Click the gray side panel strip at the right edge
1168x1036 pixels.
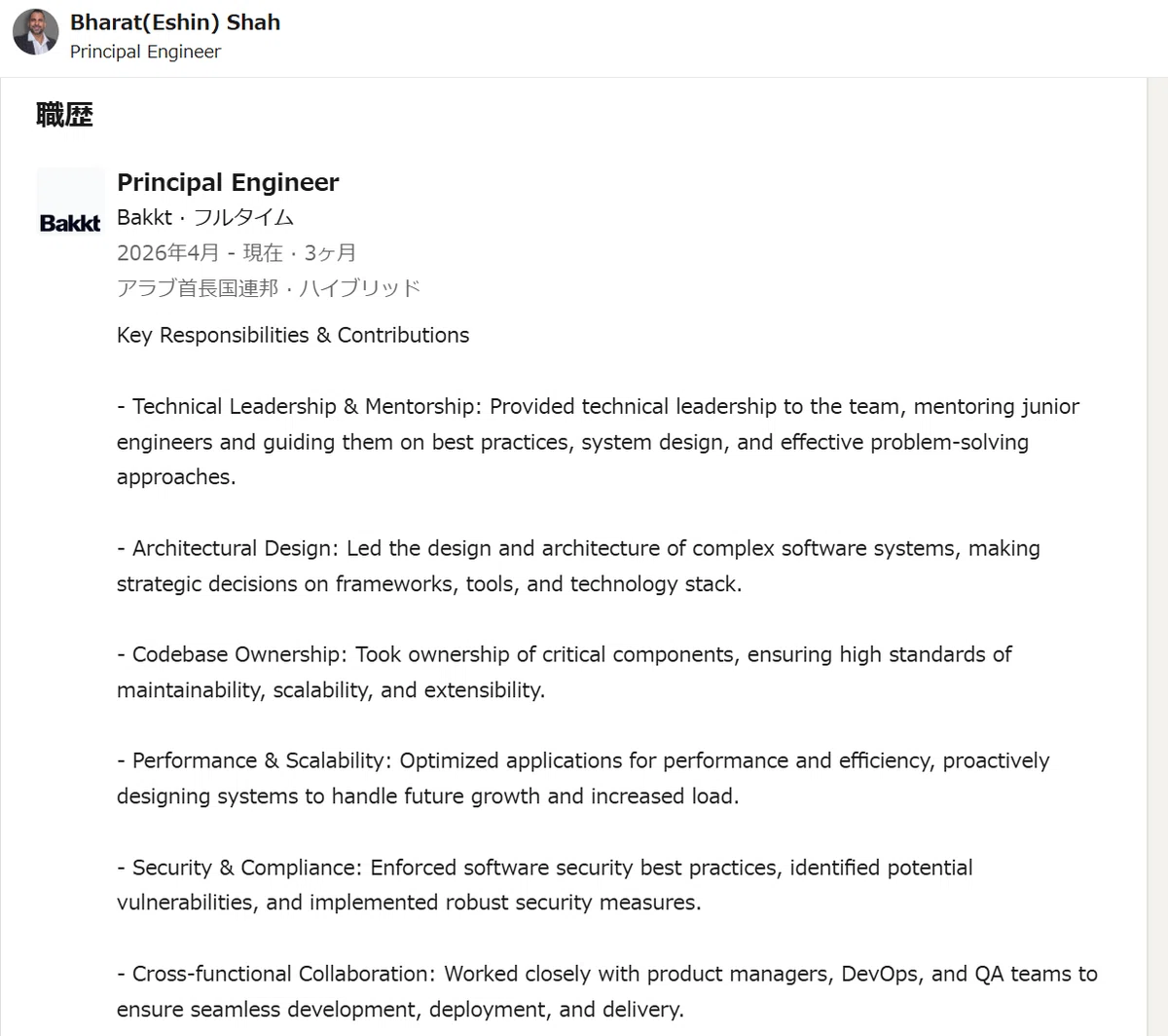tap(1157, 557)
